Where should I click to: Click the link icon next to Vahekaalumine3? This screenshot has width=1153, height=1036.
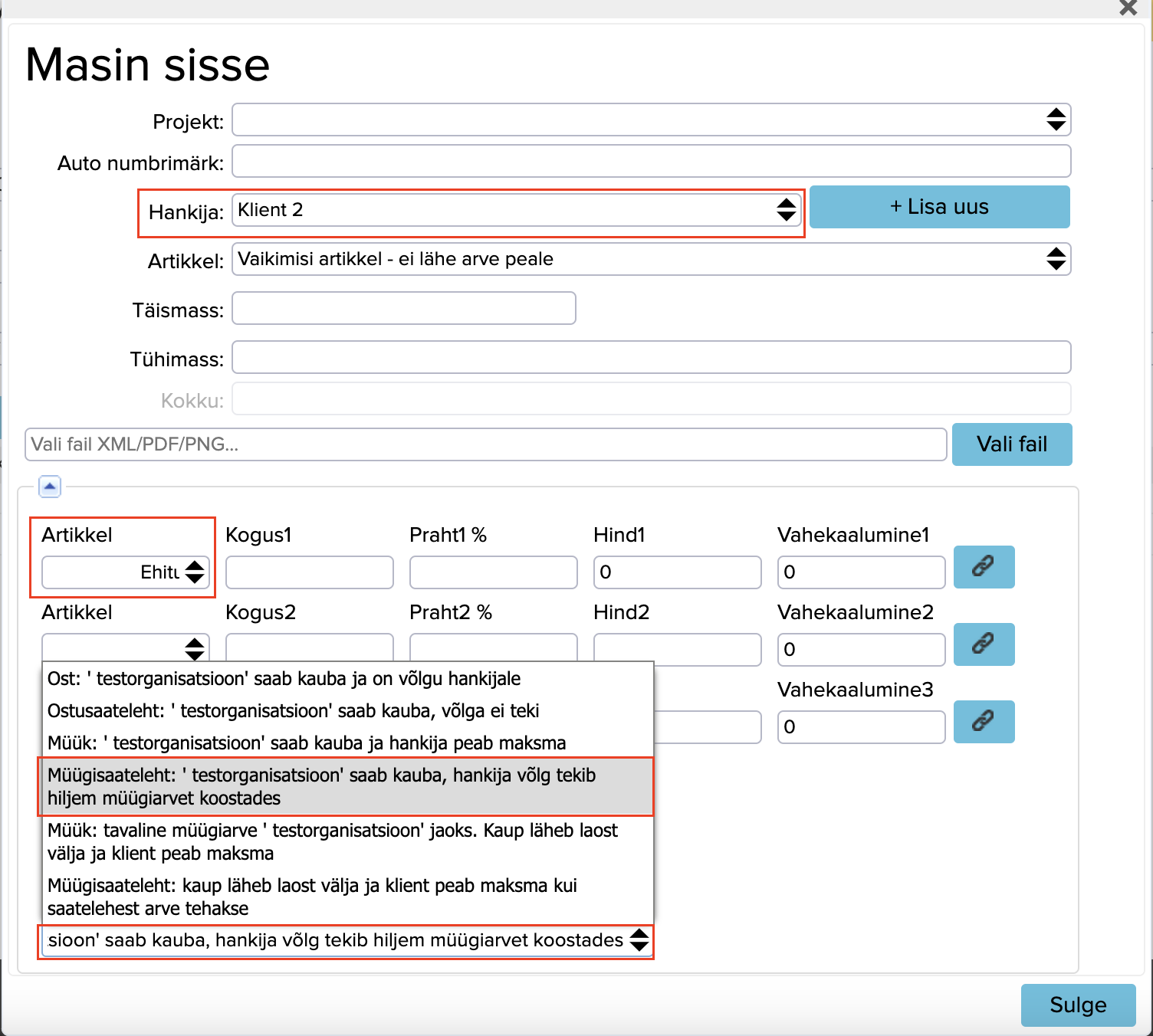pyautogui.click(x=984, y=722)
